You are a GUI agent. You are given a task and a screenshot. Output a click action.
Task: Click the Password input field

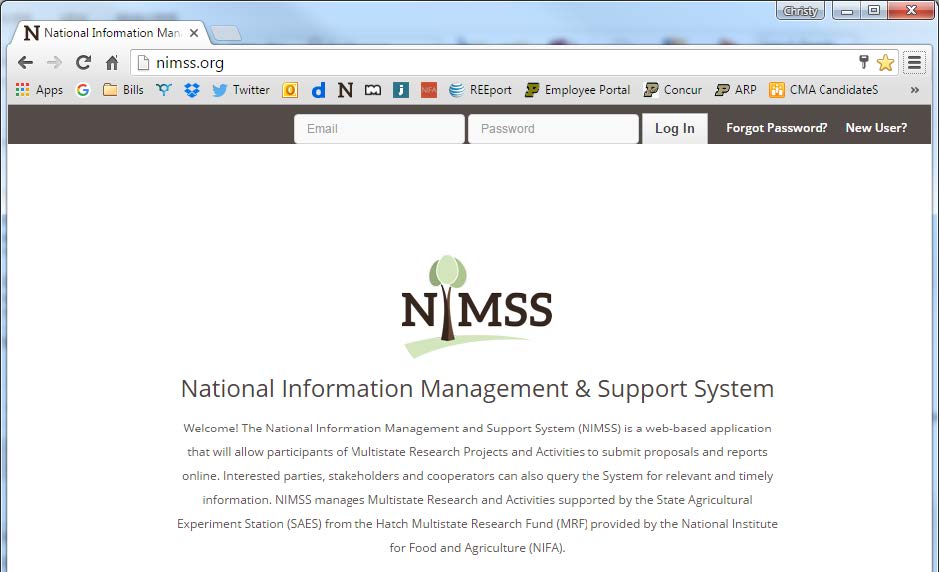tap(553, 128)
